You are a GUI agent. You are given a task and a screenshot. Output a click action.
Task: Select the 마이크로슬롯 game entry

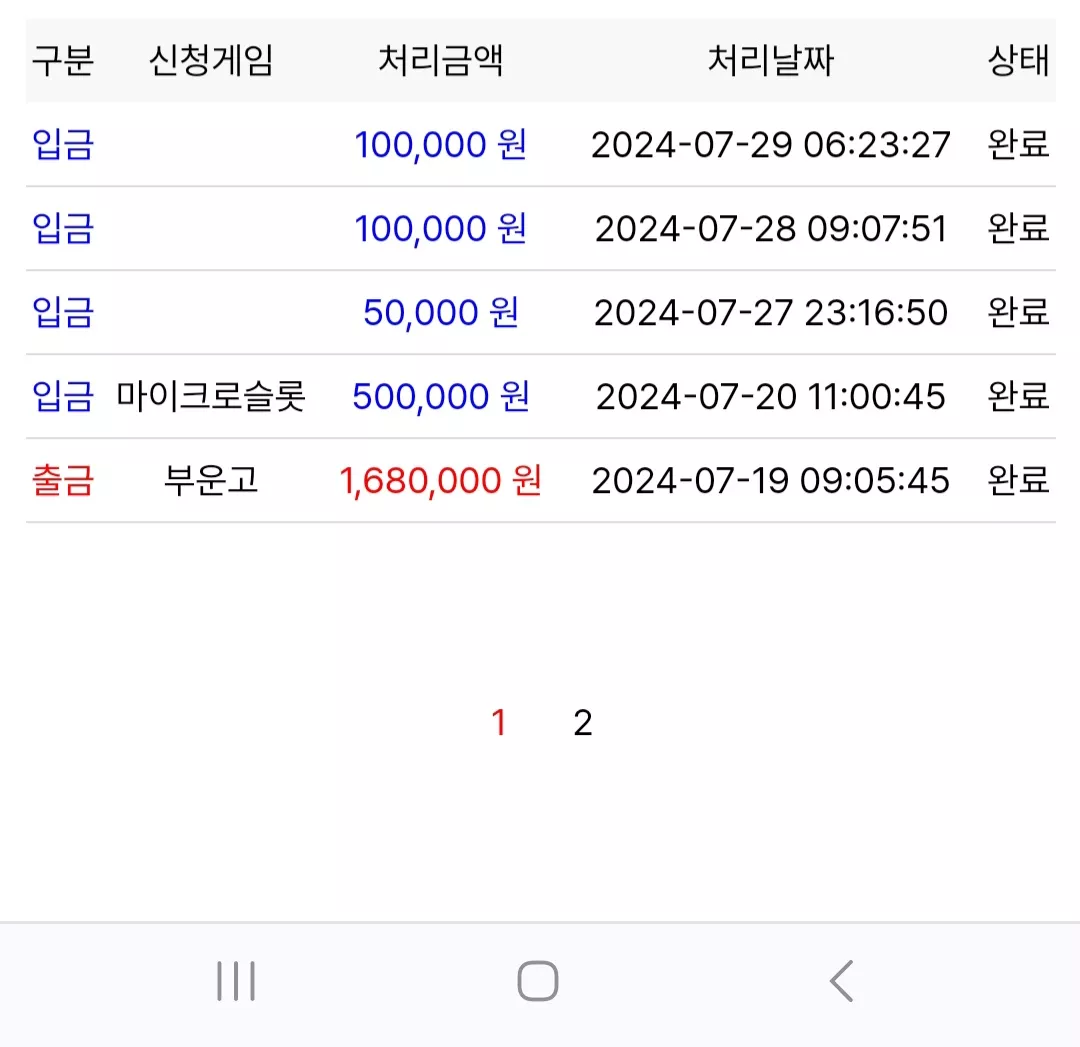tap(211, 396)
